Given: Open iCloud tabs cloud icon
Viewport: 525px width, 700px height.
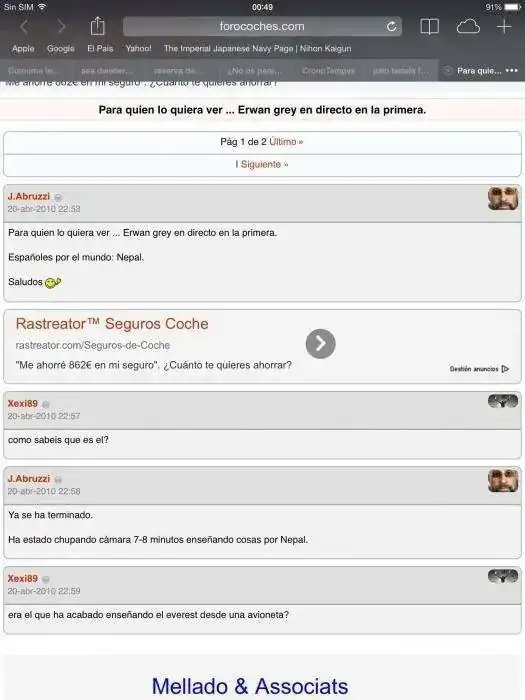Looking at the screenshot, I should (x=468, y=27).
